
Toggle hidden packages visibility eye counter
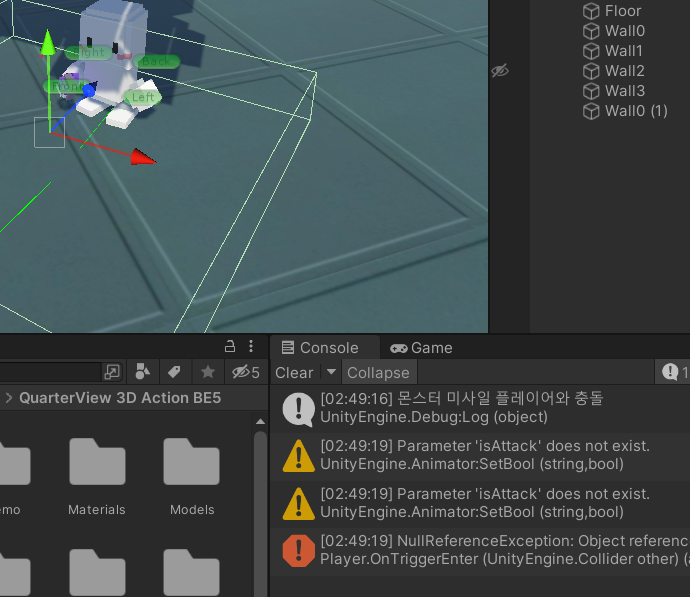[245, 372]
